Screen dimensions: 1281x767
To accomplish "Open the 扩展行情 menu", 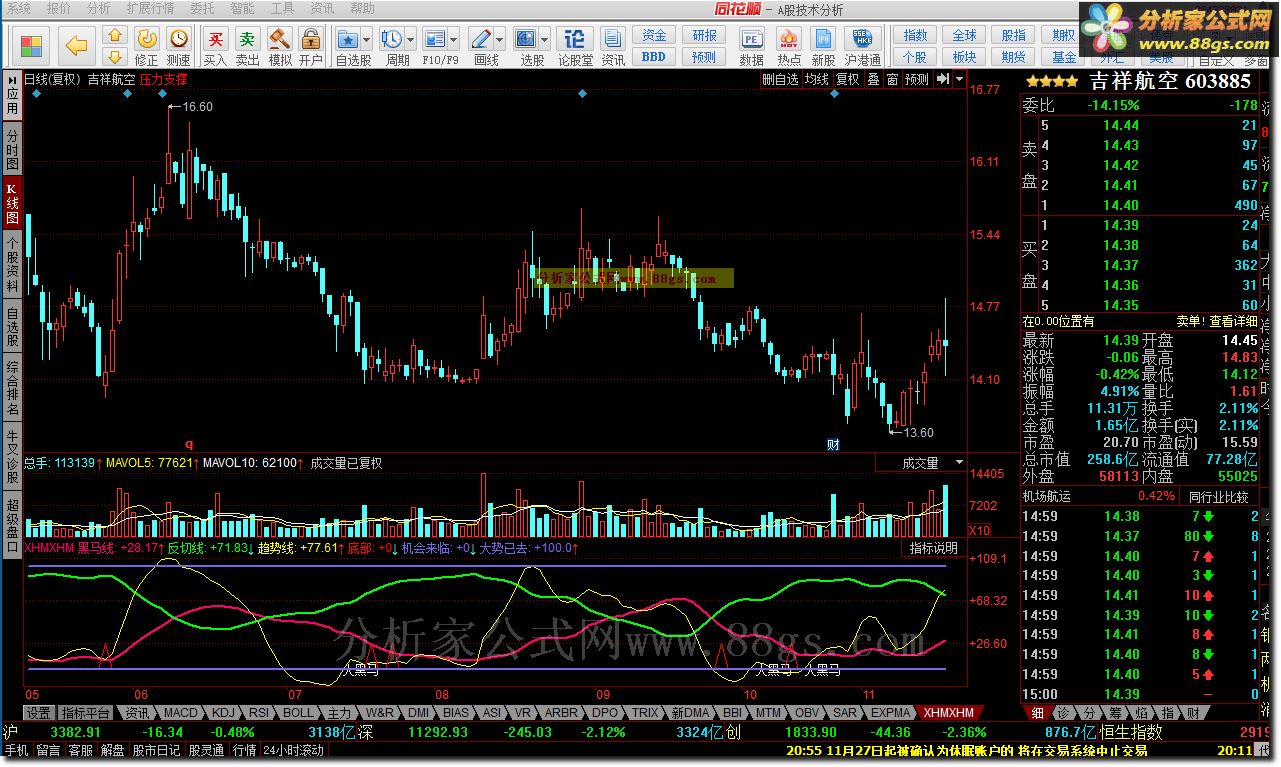I will 150,8.
